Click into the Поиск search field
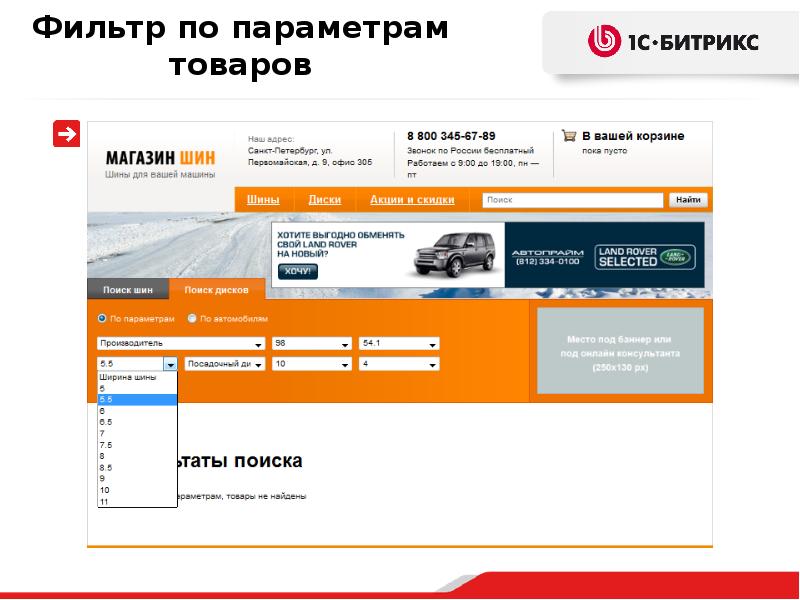 (572, 200)
